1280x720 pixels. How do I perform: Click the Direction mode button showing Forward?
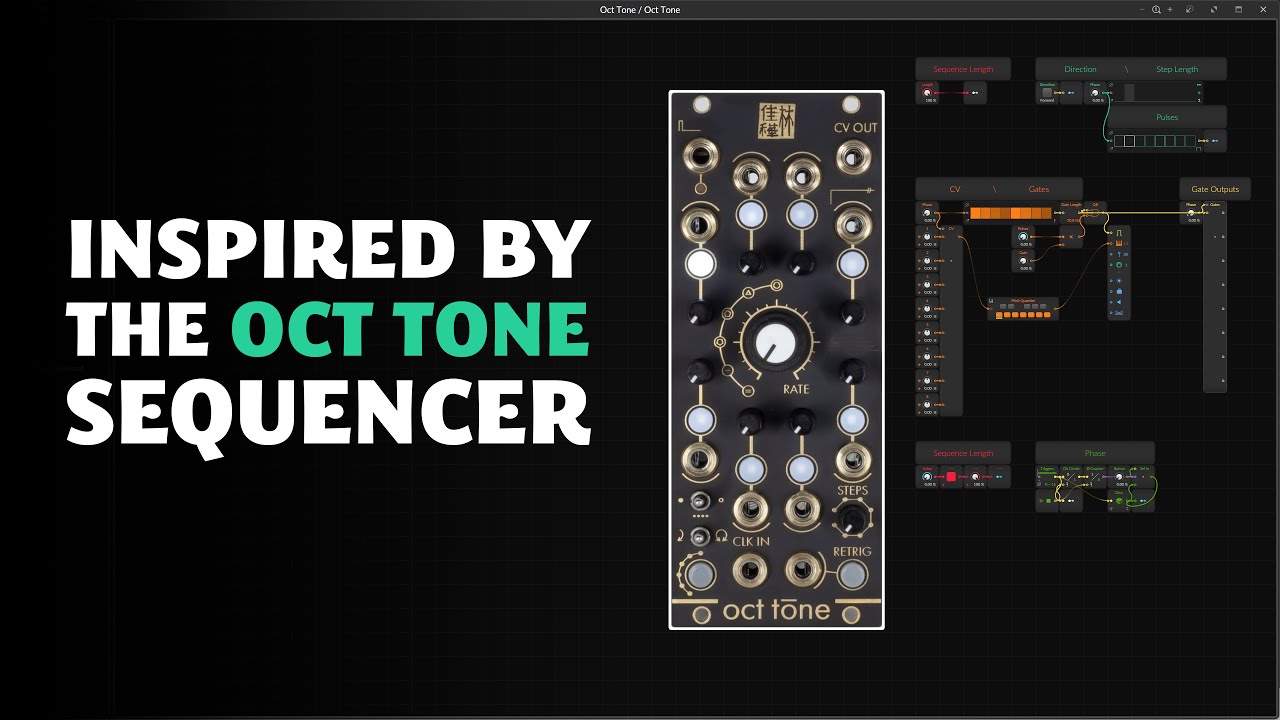point(1047,92)
